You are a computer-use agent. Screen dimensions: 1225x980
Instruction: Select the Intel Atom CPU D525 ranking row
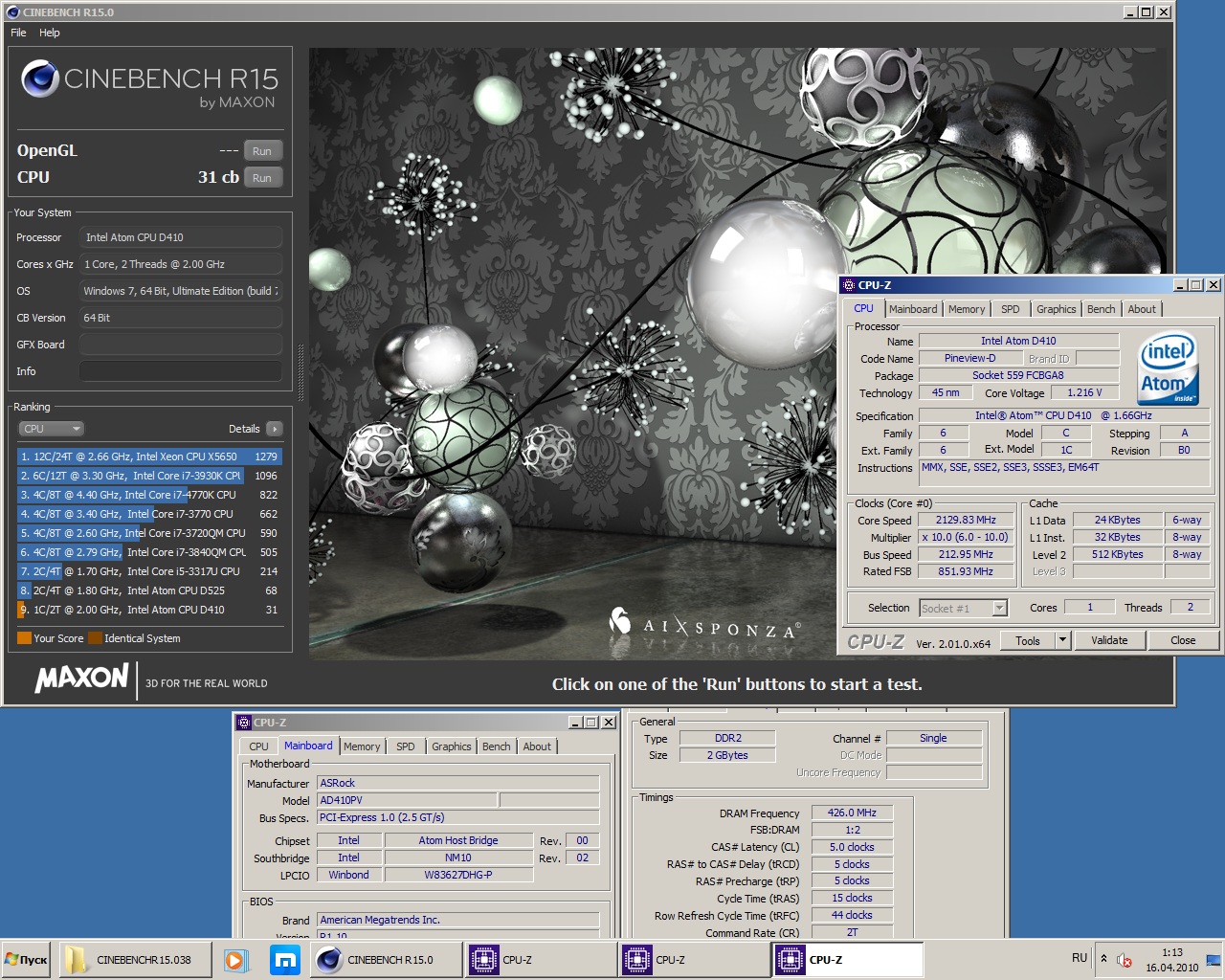(148, 590)
